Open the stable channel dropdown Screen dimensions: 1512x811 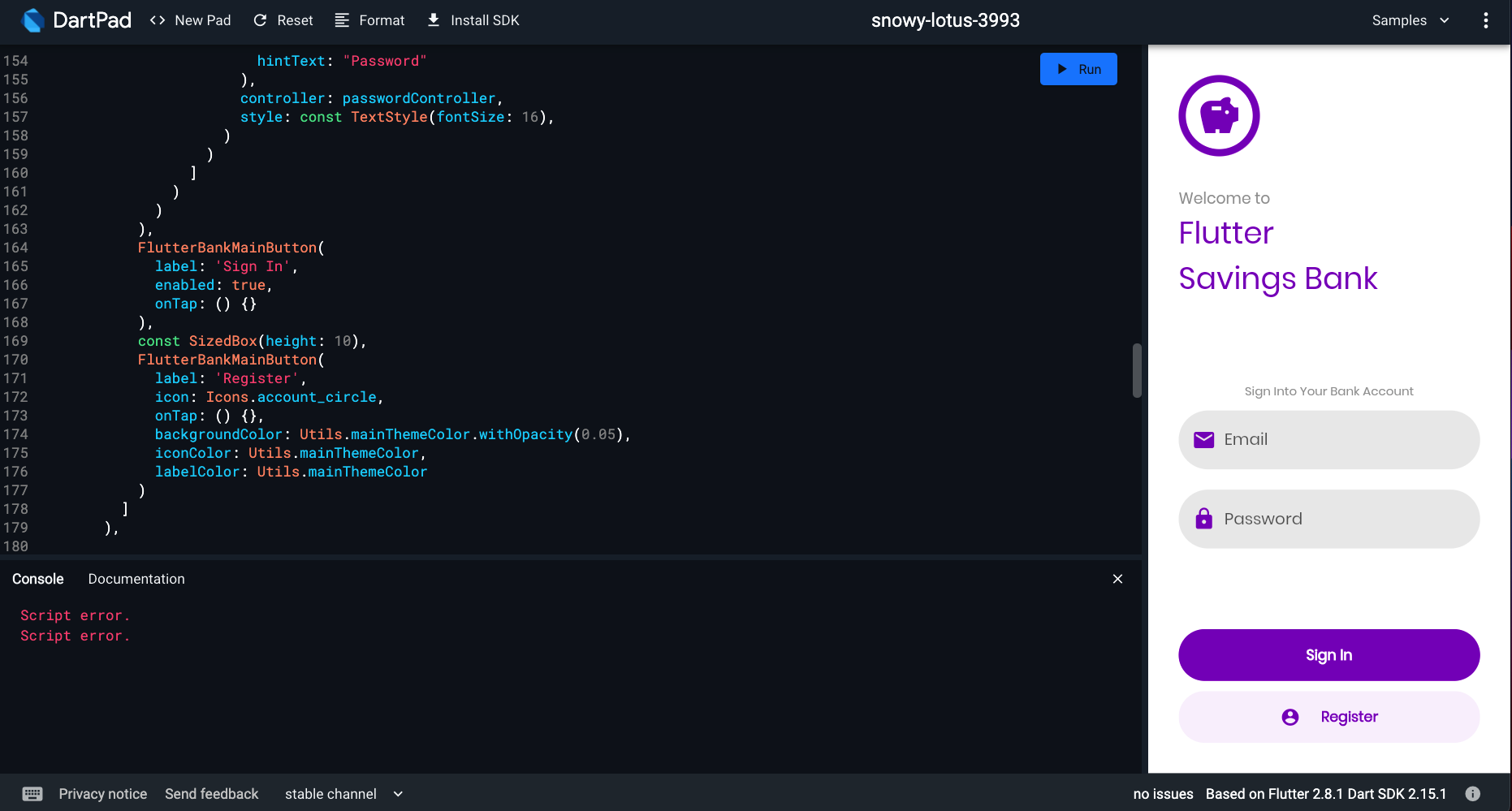pyautogui.click(x=343, y=794)
